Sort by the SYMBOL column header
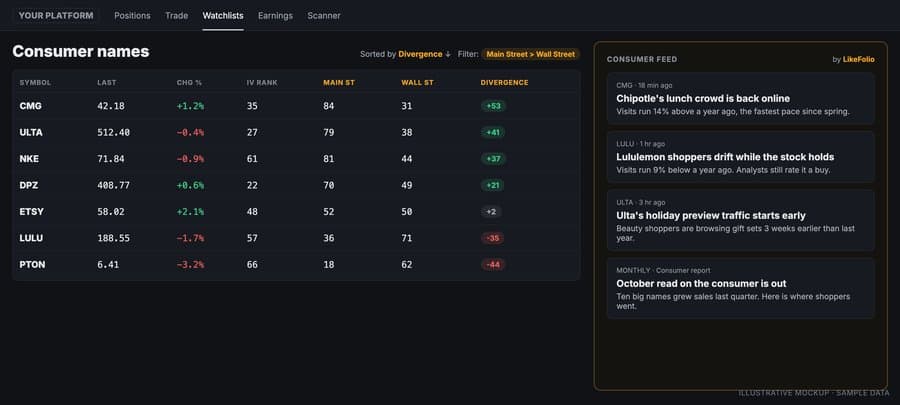The height and width of the screenshot is (405, 900). (x=35, y=83)
